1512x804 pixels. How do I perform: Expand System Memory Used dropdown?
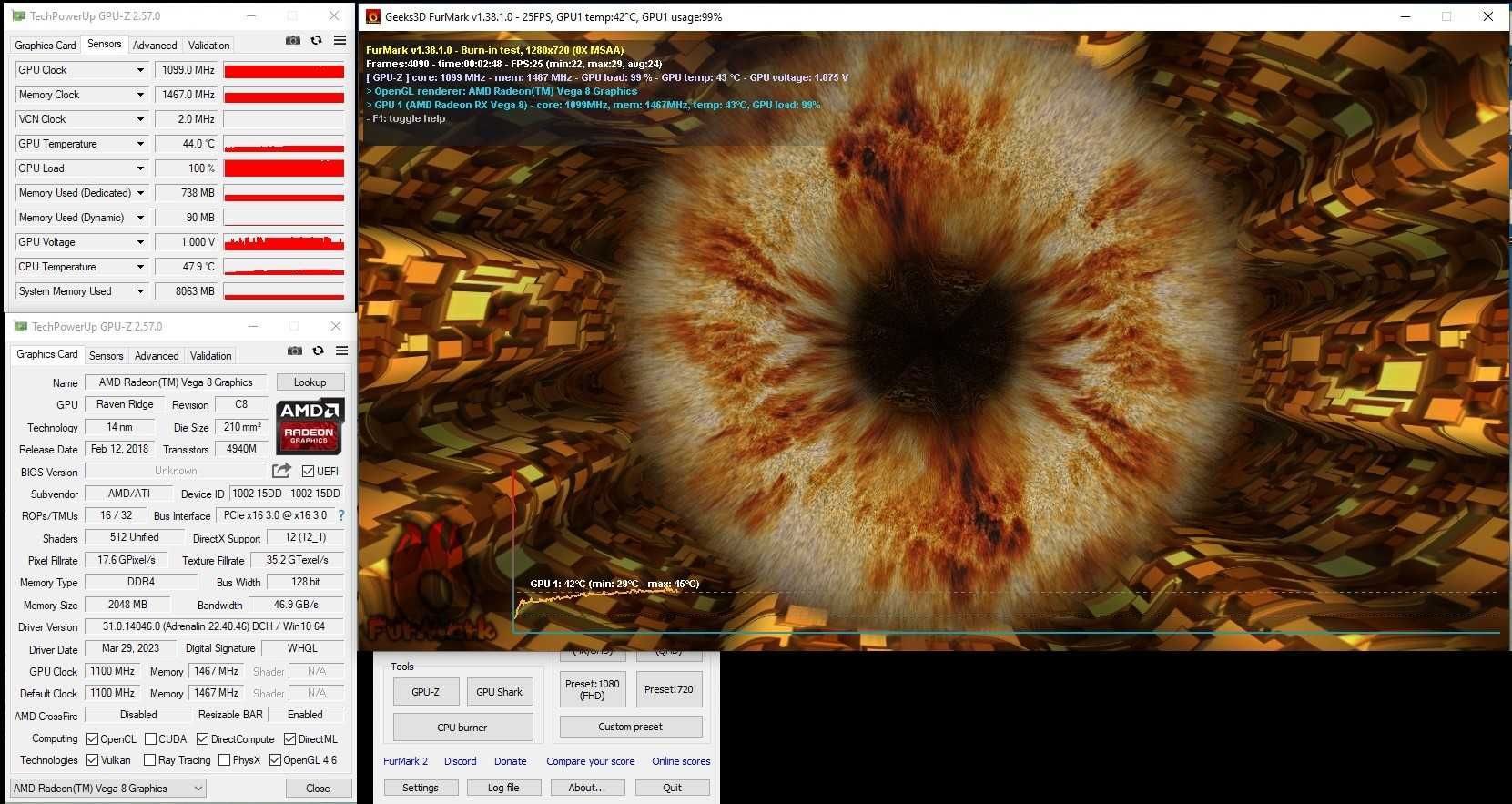click(140, 291)
